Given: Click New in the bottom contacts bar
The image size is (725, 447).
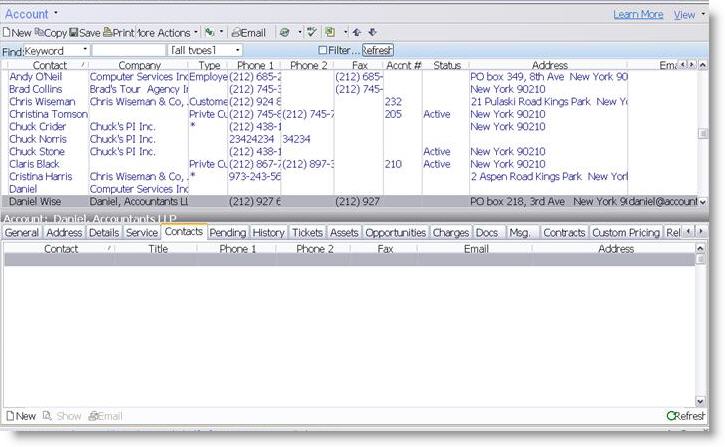Looking at the screenshot, I should (20, 416).
